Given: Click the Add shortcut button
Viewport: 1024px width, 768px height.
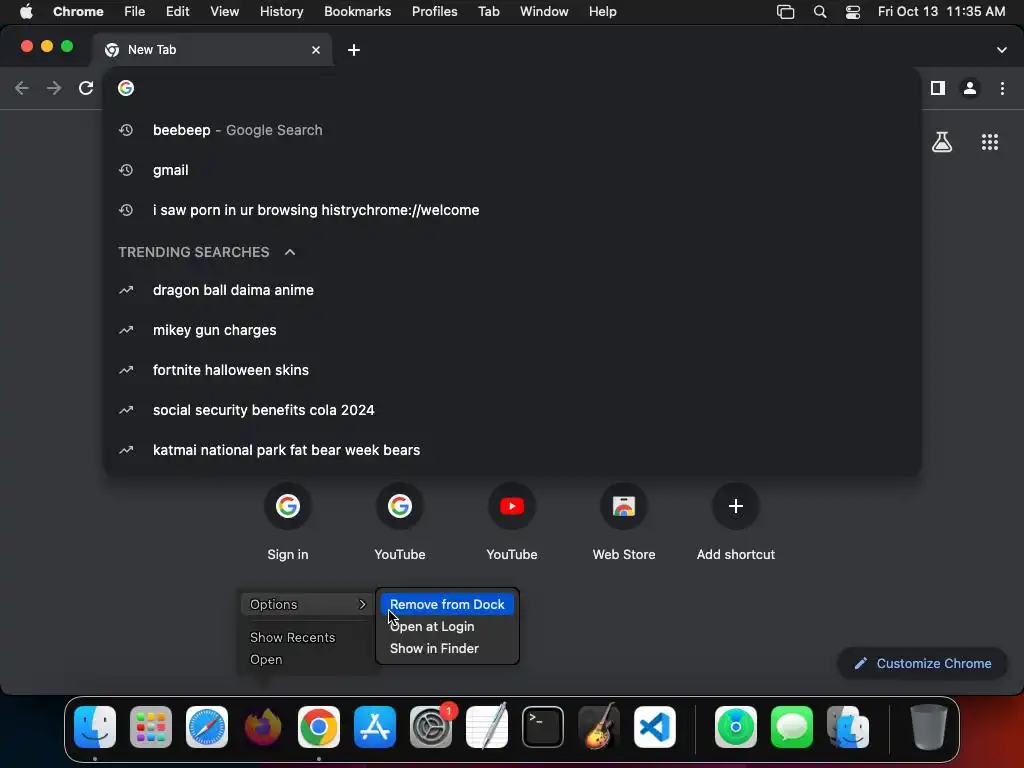Looking at the screenshot, I should point(736,521).
